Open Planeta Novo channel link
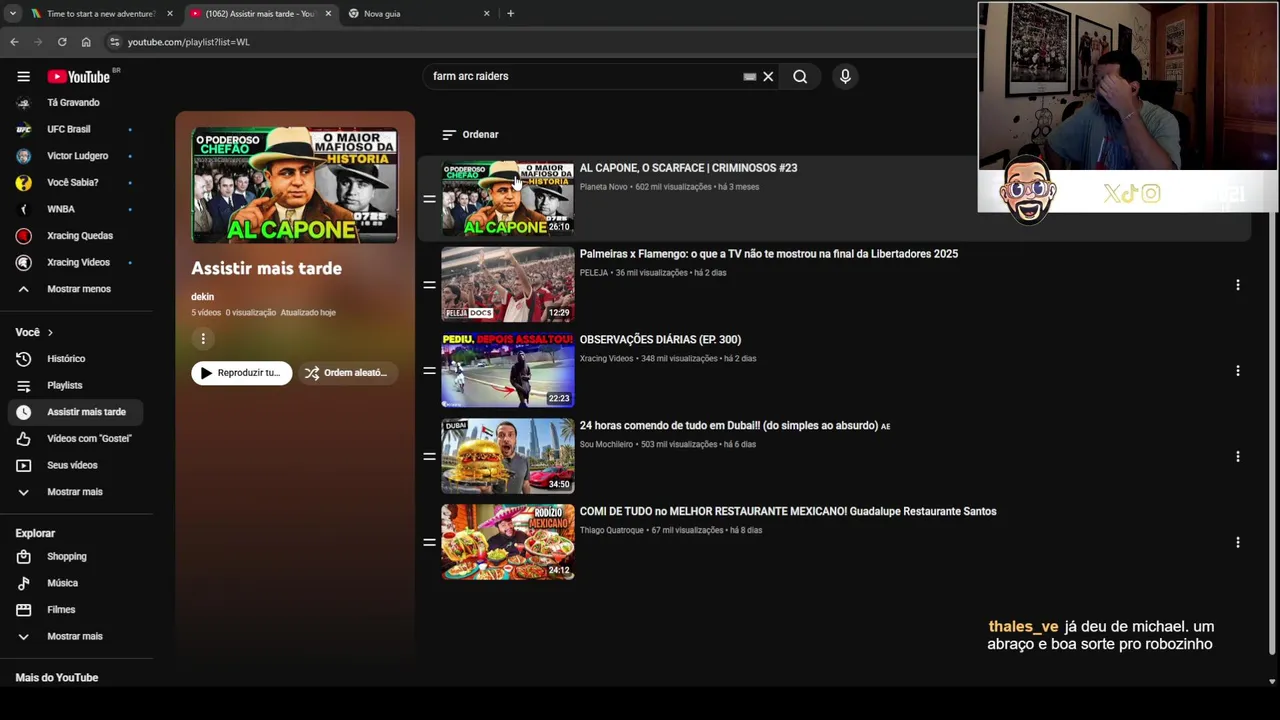1280x720 pixels. point(604,187)
